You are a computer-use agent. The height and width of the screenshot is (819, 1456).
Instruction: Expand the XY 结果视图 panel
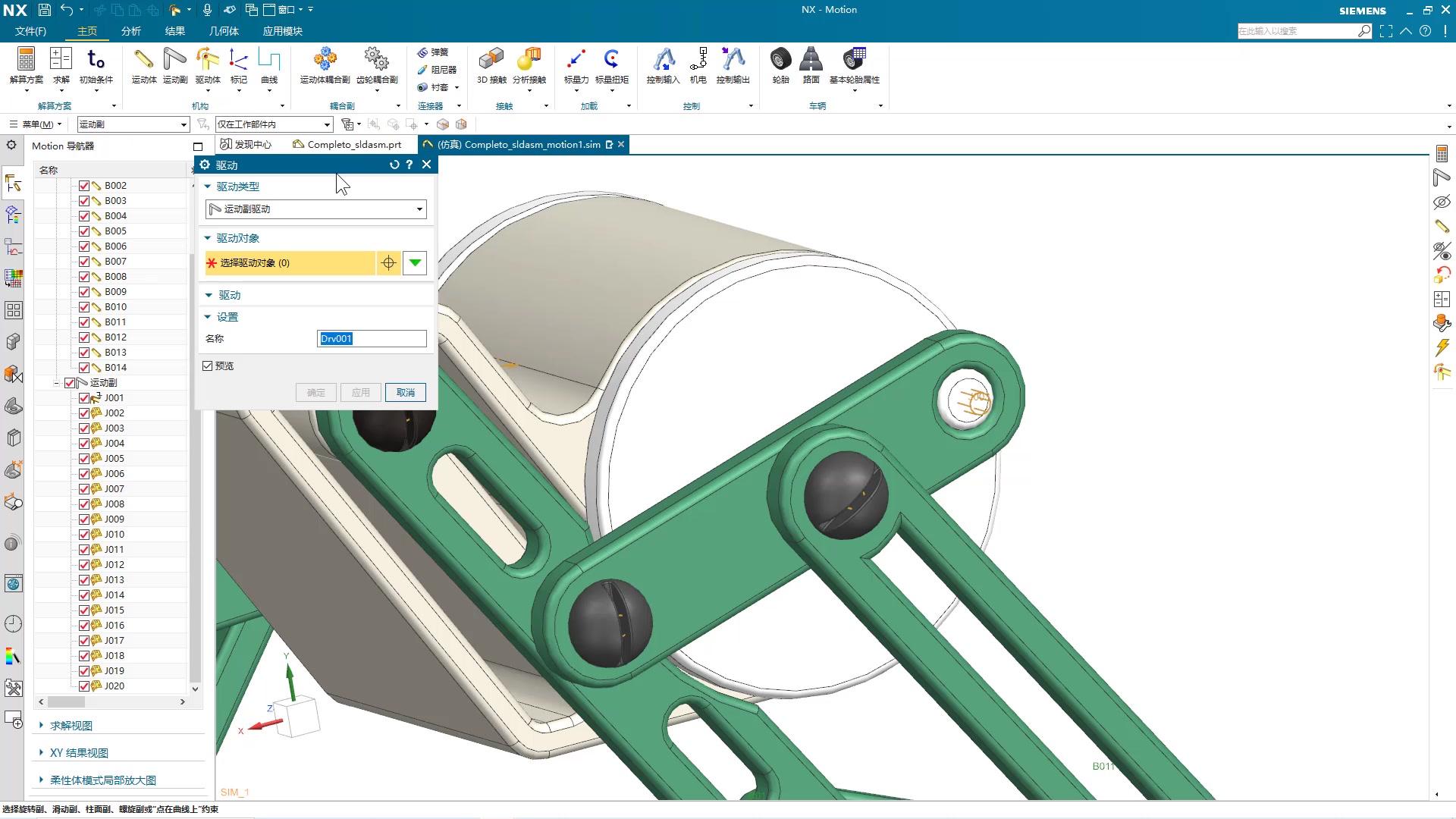[79, 753]
